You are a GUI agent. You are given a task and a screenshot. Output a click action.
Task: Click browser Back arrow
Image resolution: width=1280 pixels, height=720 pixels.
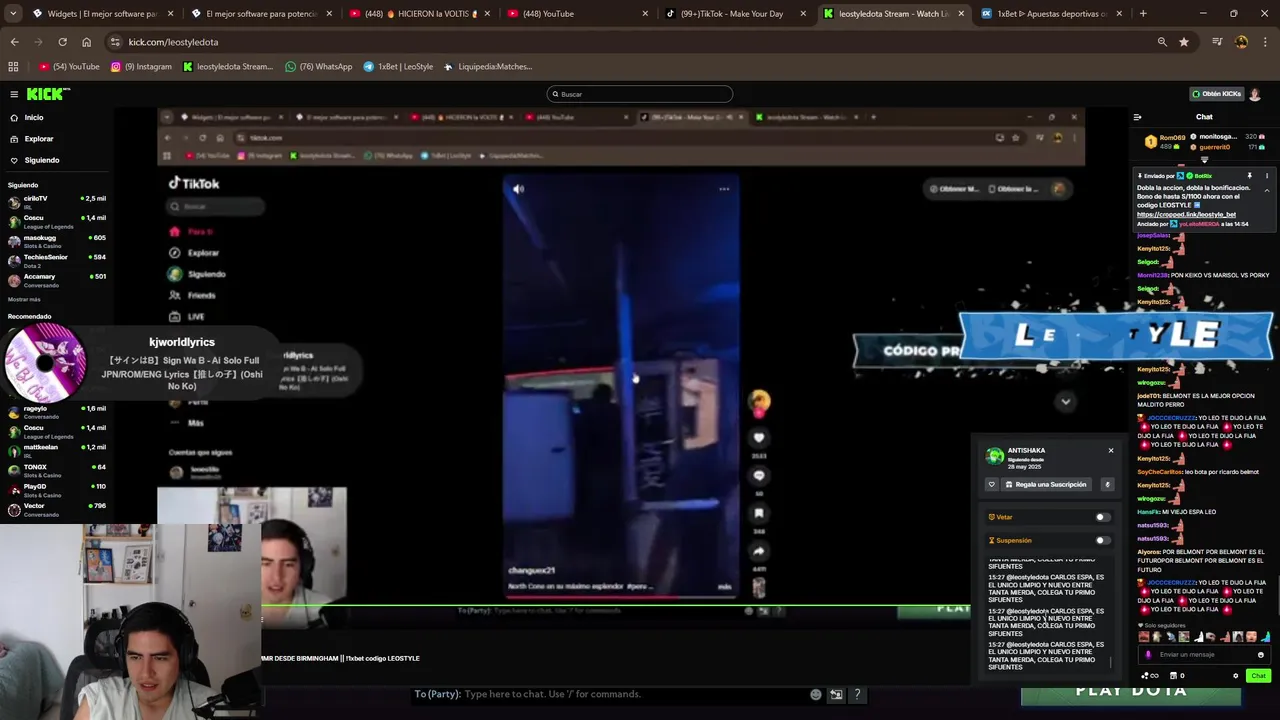tap(14, 42)
